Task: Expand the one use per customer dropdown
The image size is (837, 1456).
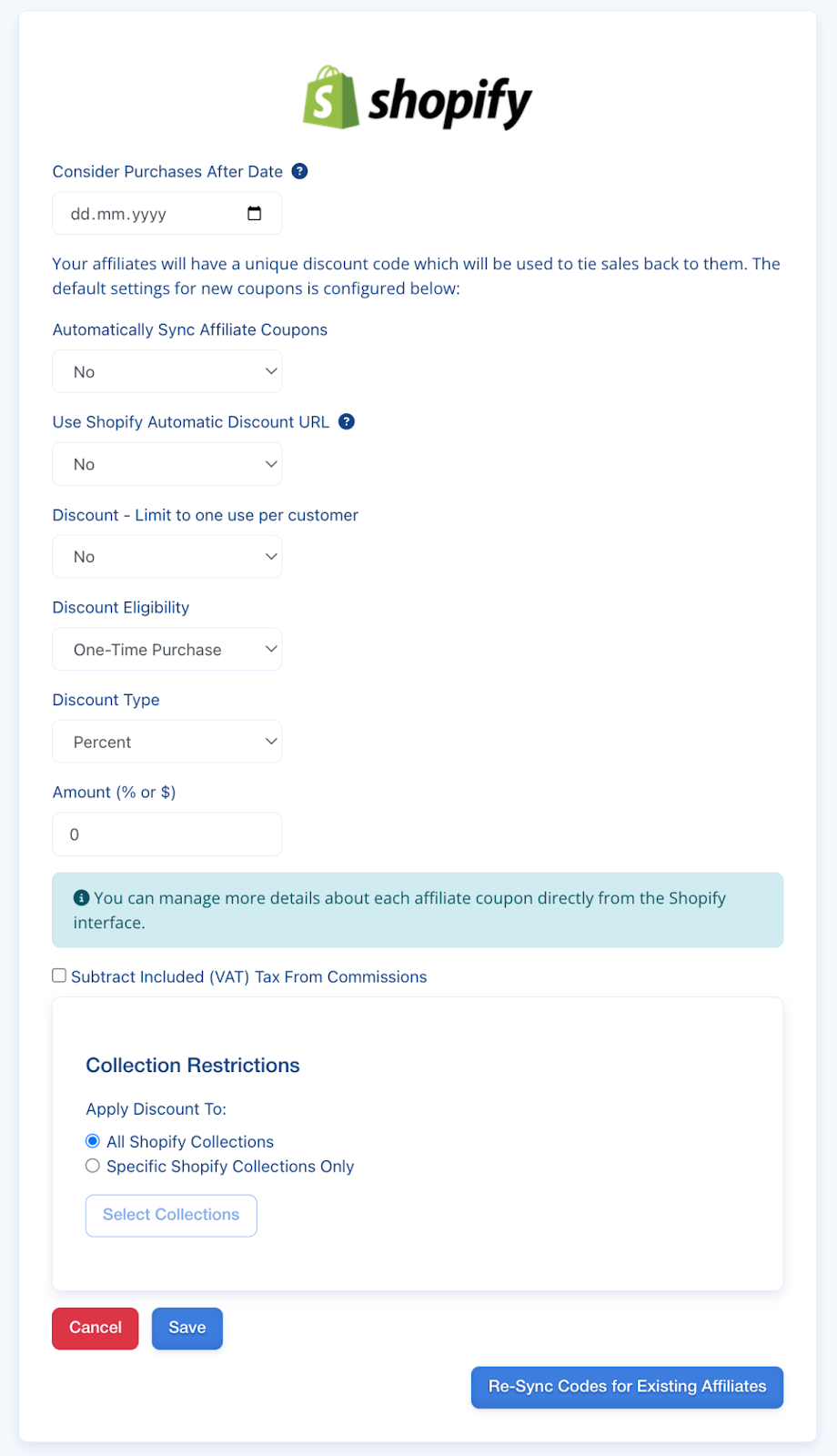Action: pos(166,556)
